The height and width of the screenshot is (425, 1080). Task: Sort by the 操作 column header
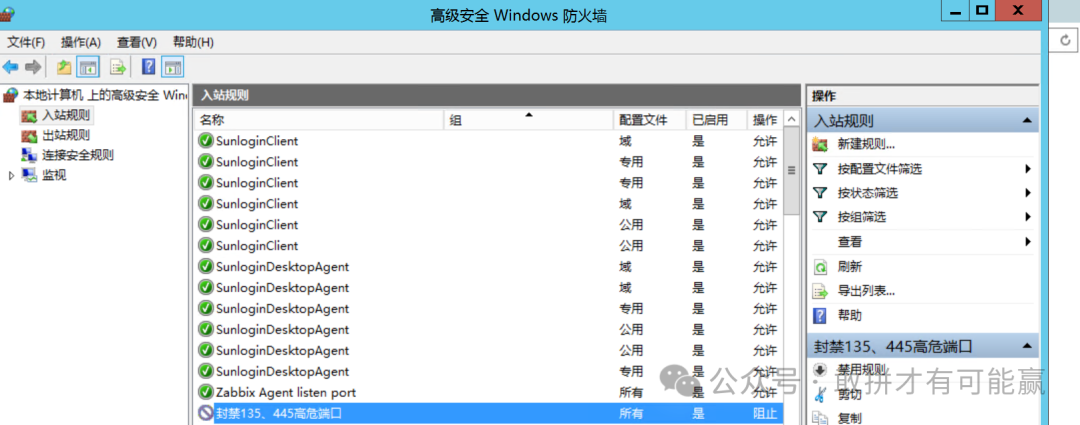tap(765, 120)
